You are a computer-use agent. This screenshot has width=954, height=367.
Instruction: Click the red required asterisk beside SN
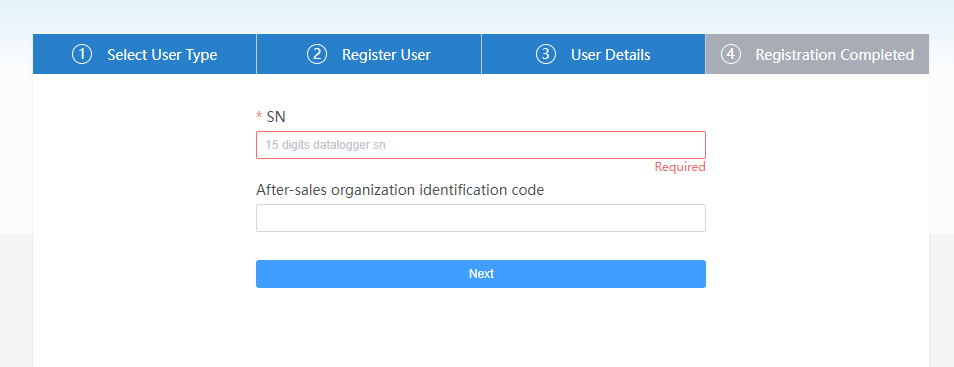pyautogui.click(x=259, y=116)
